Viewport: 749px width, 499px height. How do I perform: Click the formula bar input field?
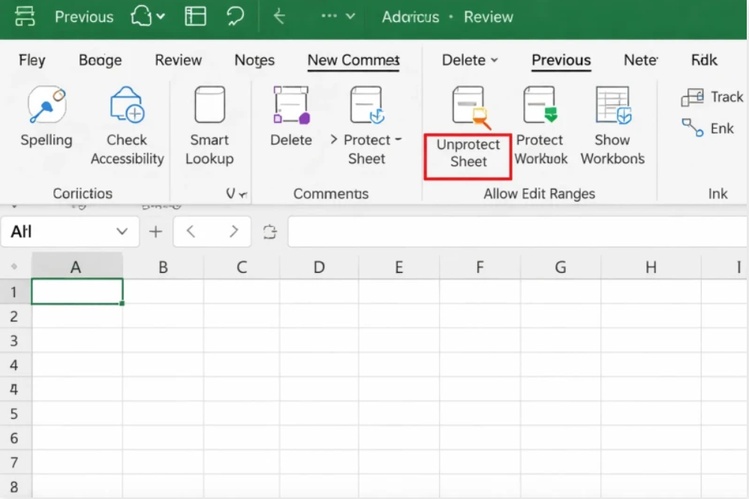click(518, 232)
